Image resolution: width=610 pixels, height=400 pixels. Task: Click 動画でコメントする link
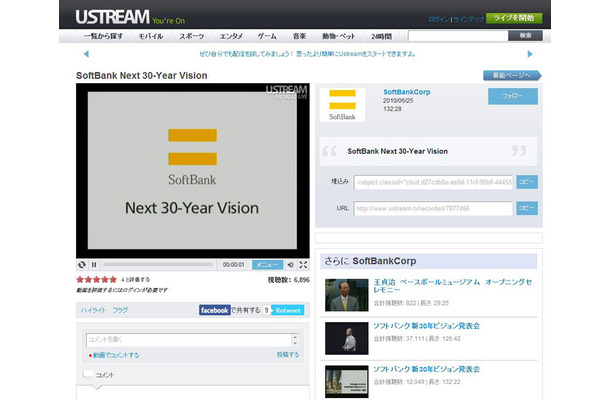click(114, 355)
